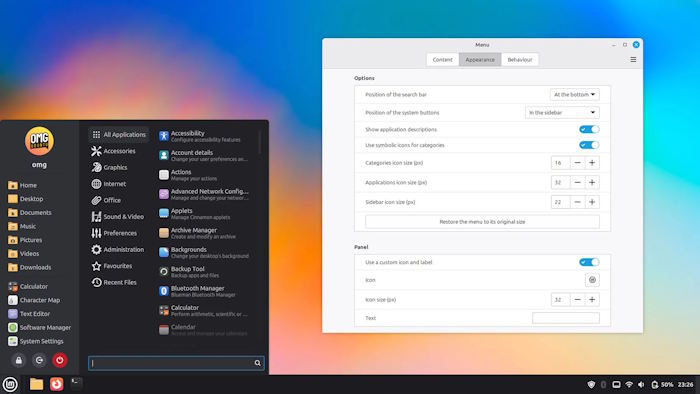
Task: Click the log out button
Action: coord(39,360)
